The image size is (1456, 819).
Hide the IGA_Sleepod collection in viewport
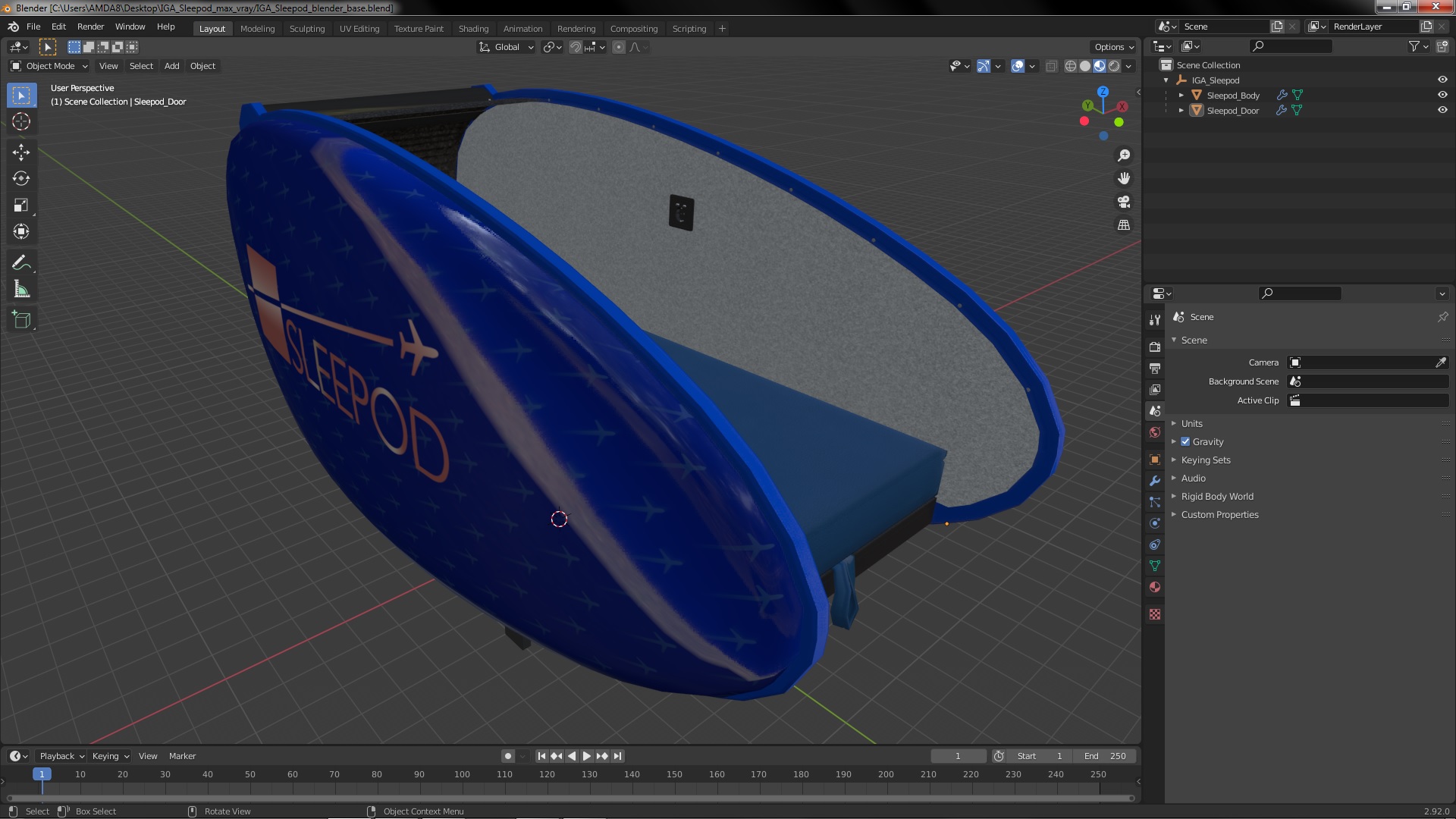pos(1442,80)
